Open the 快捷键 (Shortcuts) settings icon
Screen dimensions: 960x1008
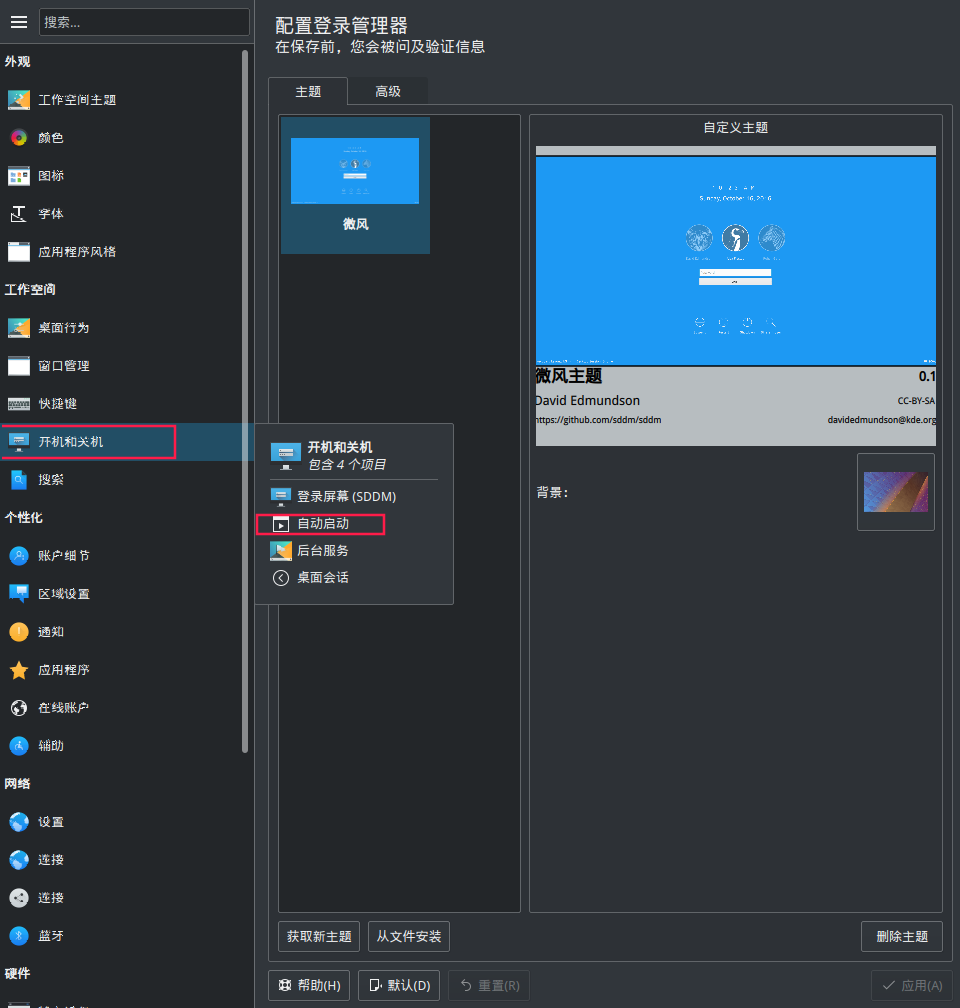click(18, 403)
